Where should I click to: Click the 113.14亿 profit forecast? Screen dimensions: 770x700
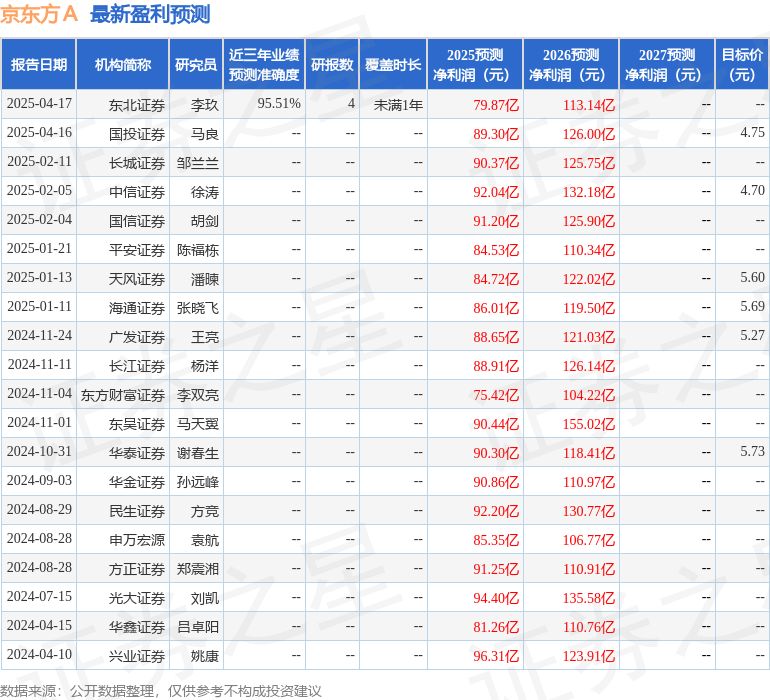pos(589,105)
